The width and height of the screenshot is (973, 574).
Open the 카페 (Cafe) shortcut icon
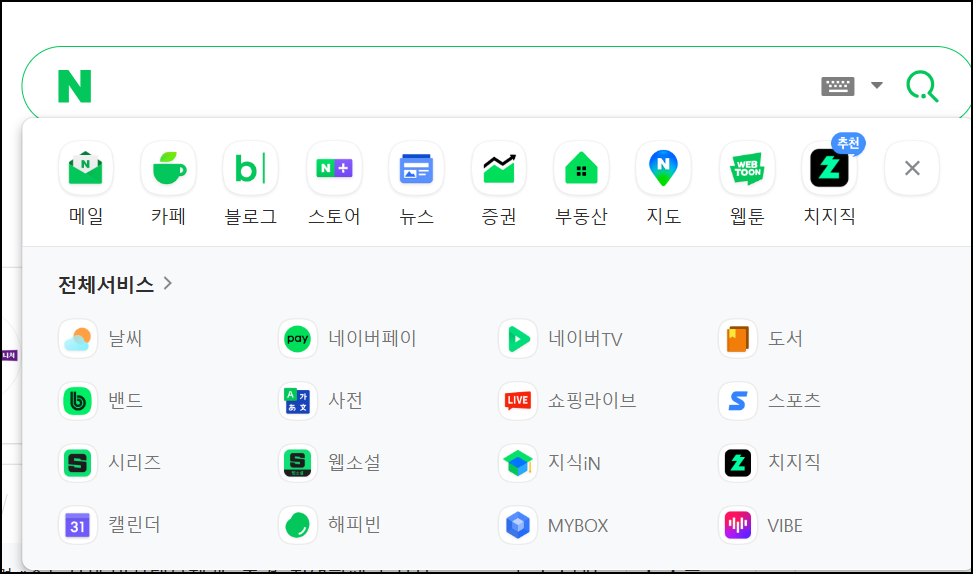[x=168, y=168]
